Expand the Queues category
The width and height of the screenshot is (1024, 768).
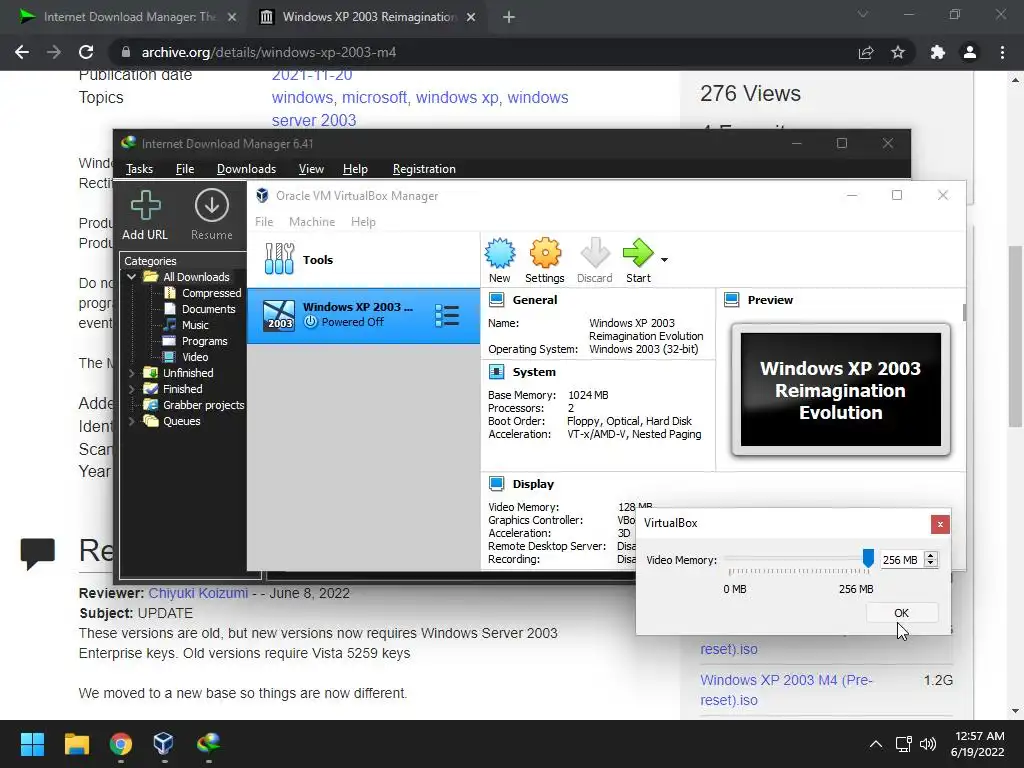(x=131, y=421)
